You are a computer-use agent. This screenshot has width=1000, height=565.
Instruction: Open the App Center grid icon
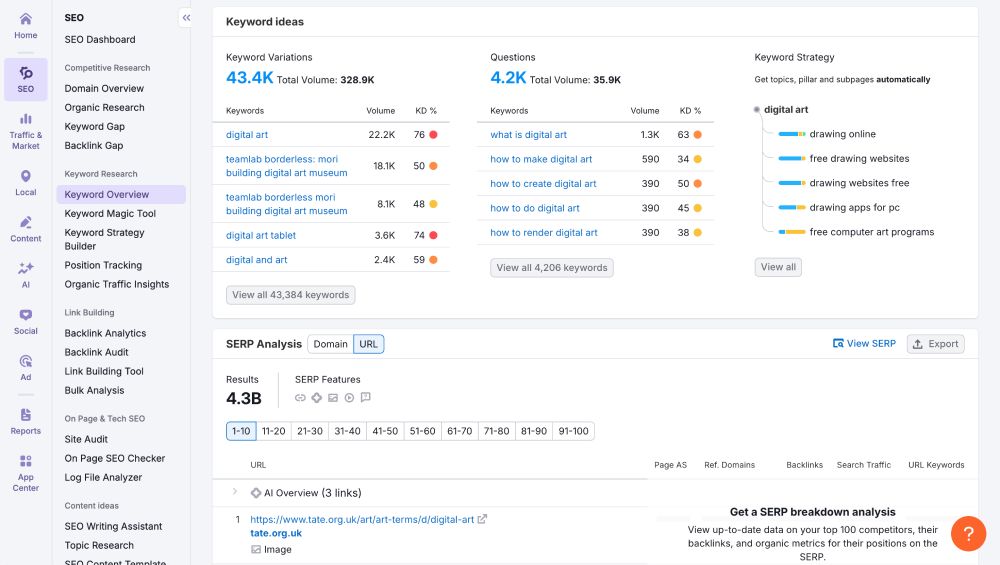click(26, 461)
